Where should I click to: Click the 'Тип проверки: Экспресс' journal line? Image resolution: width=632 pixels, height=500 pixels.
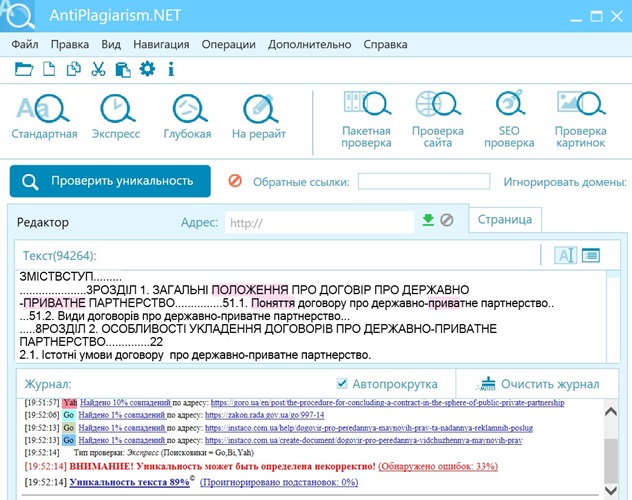pyautogui.click(x=164, y=452)
